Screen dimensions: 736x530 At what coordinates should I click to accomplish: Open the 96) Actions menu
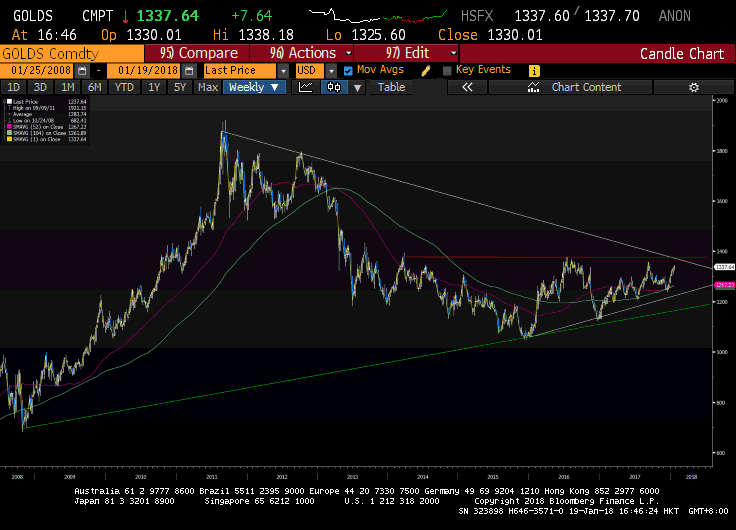click(x=304, y=53)
